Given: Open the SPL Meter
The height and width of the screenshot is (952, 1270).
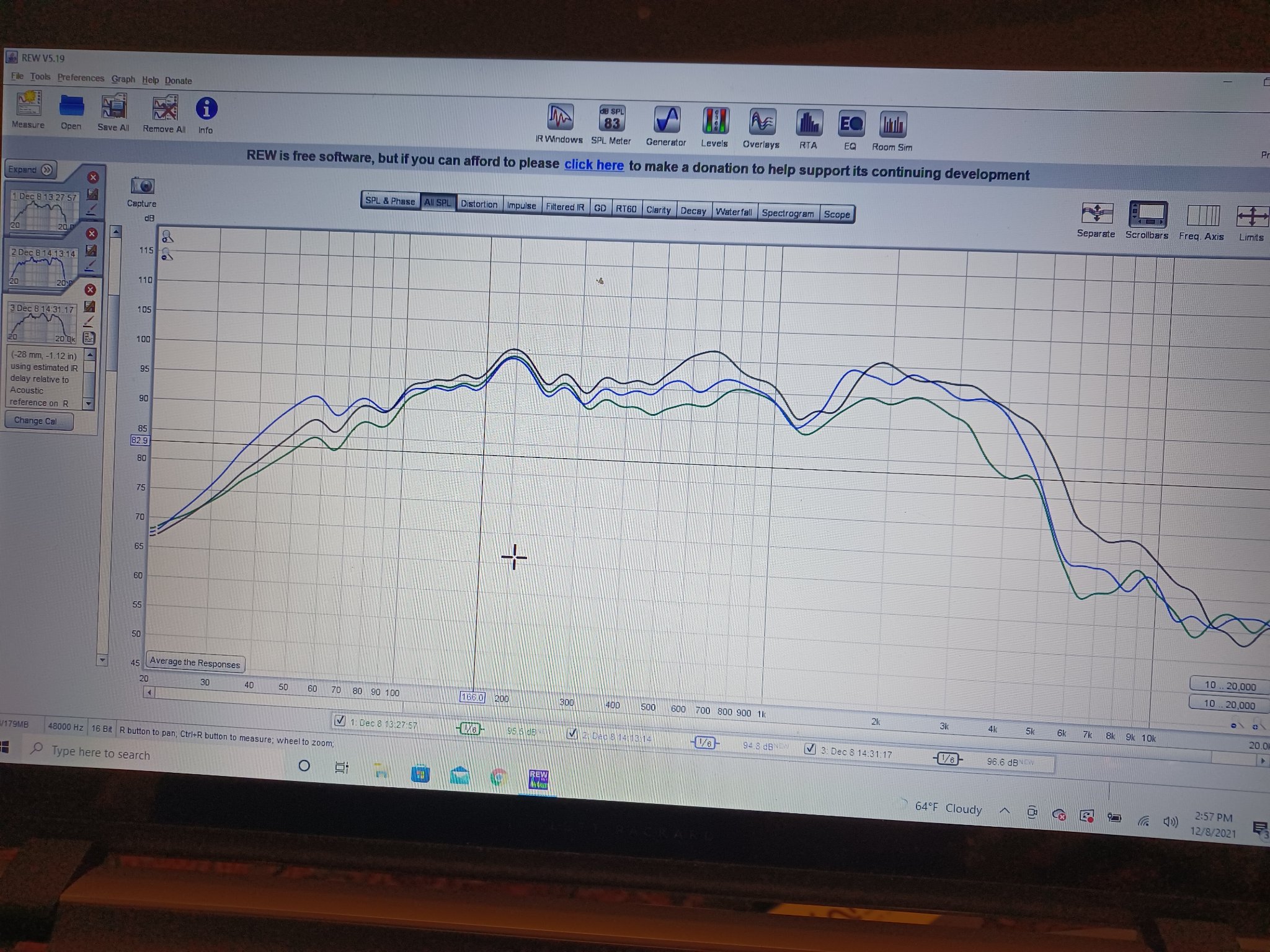Looking at the screenshot, I should 611,125.
